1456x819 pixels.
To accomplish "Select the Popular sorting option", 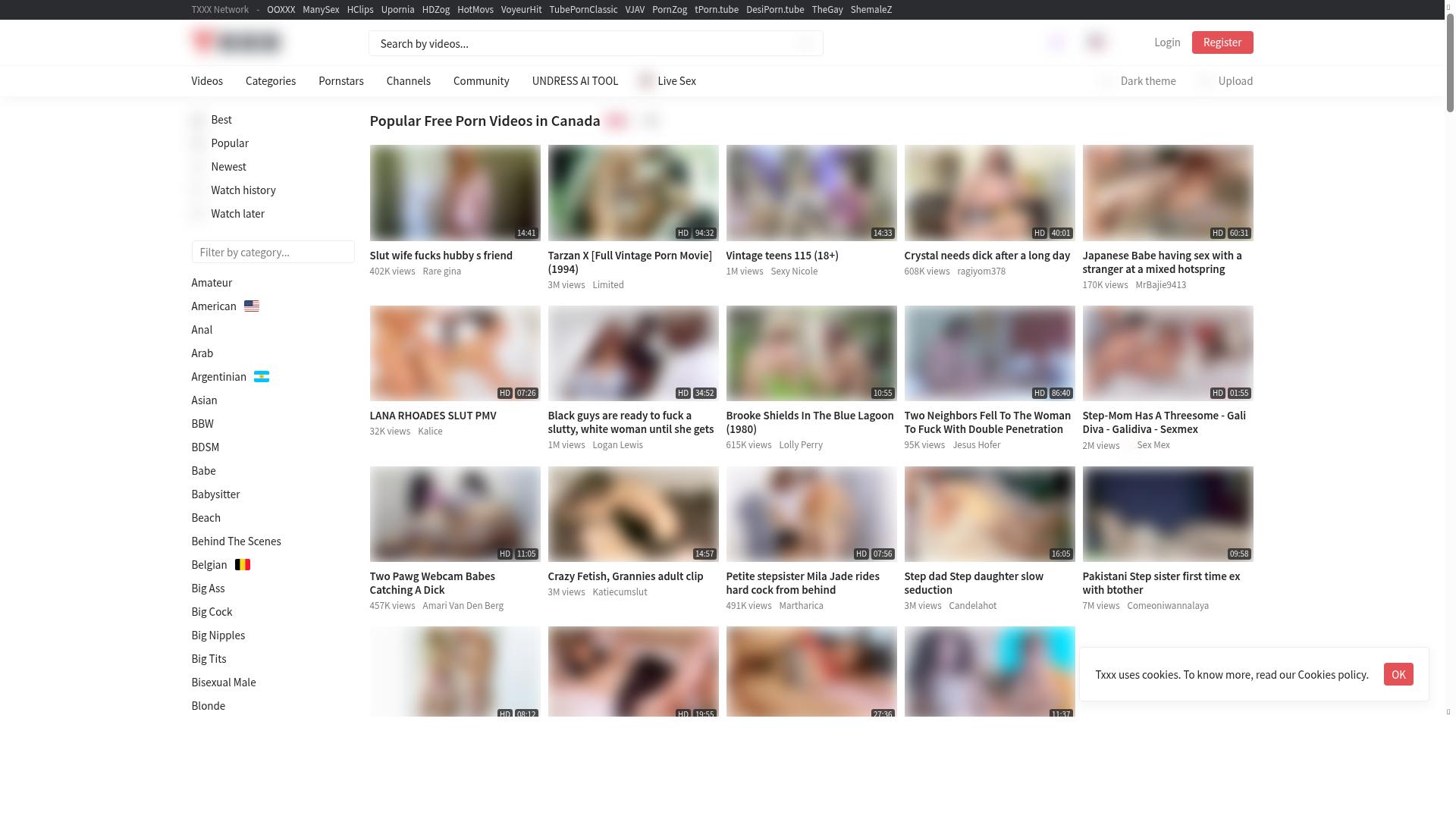I will (x=230, y=143).
